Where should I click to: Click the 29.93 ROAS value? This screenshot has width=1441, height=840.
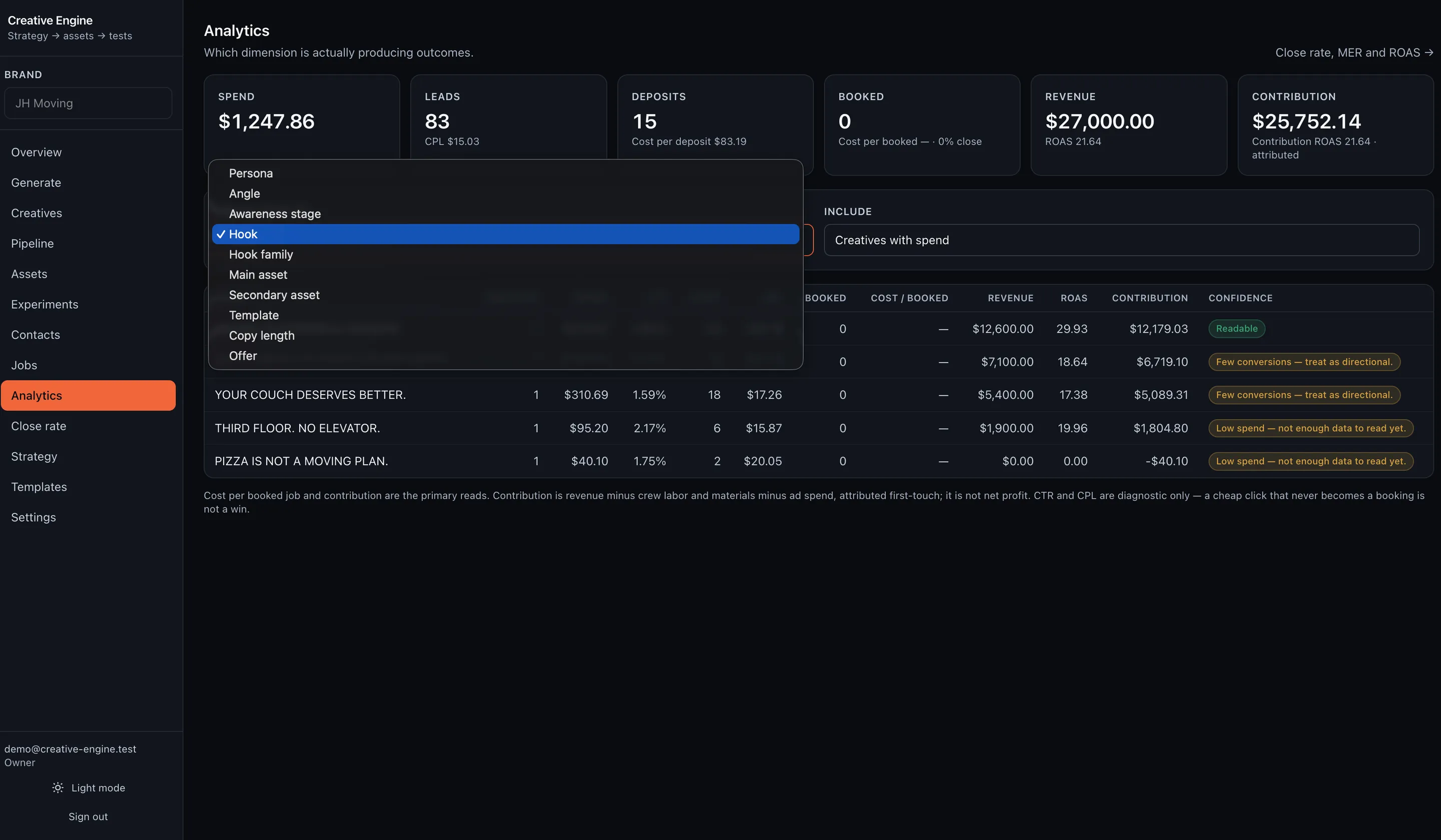point(1072,329)
